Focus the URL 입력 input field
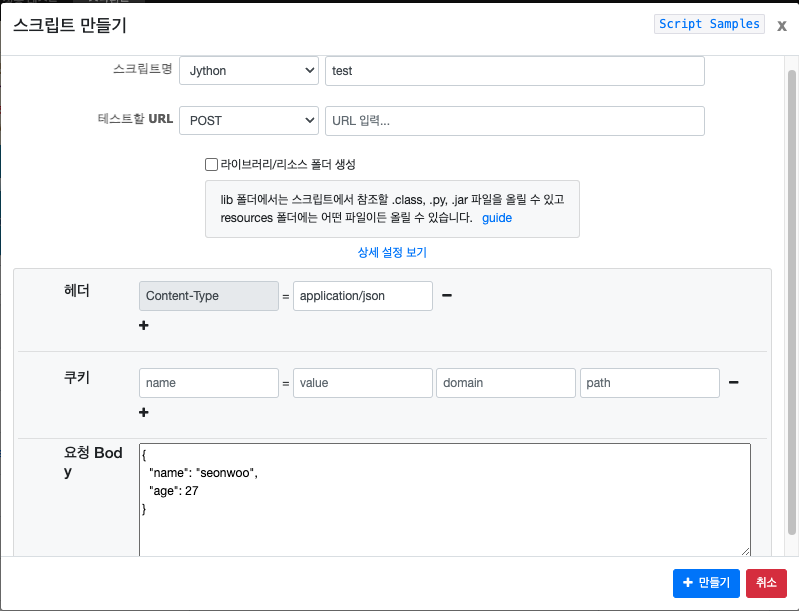This screenshot has width=799, height=611. click(x=515, y=121)
